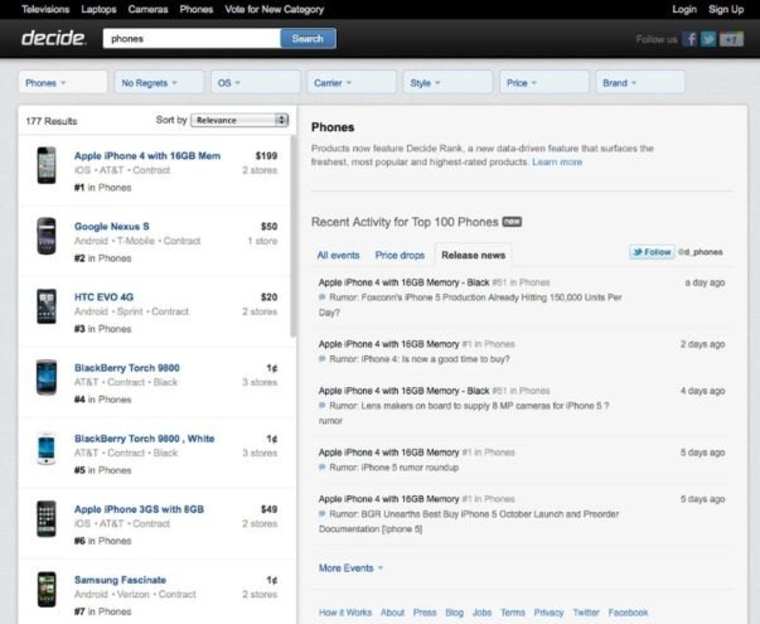Click the Facebook follow icon in header

(691, 39)
